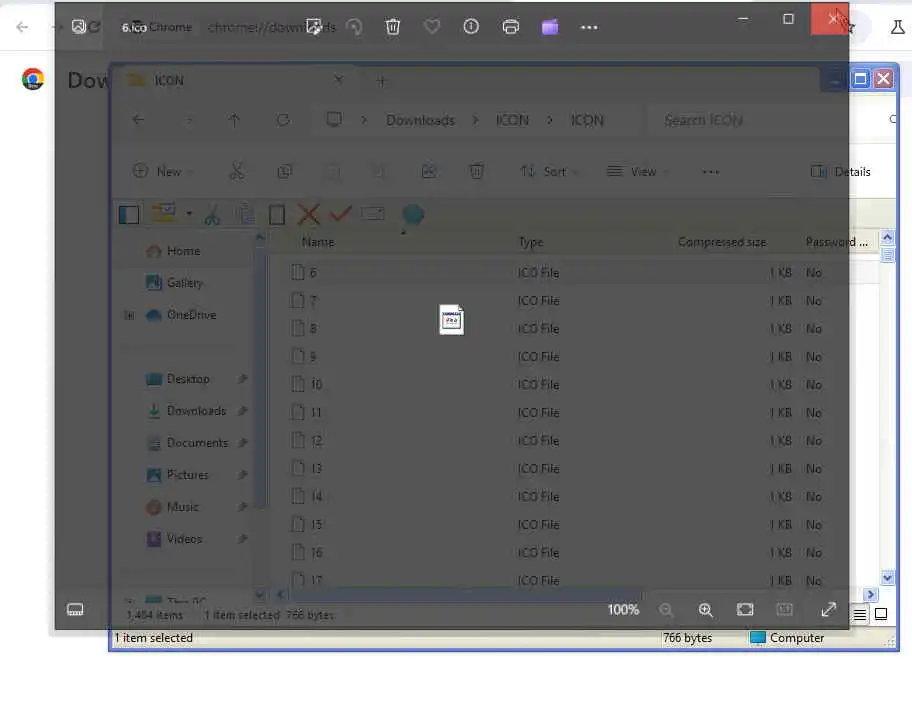This screenshot has width=912, height=702.
Task: Click the Fit to window icon in Photos
Action: click(x=745, y=610)
